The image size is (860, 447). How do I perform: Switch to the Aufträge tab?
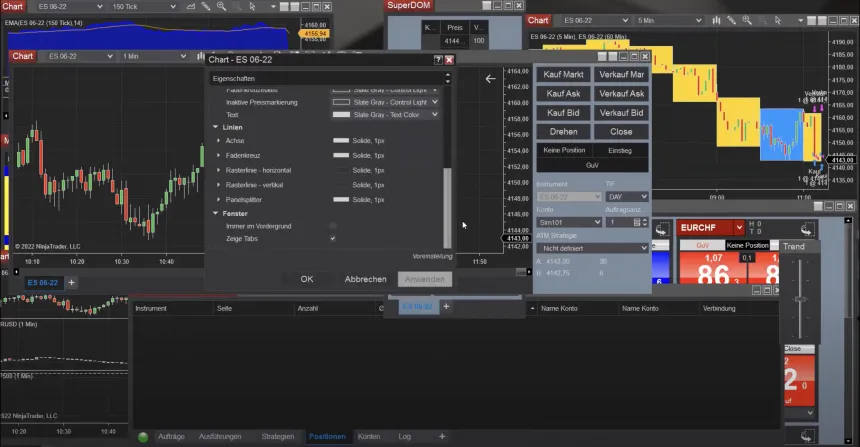[171, 437]
